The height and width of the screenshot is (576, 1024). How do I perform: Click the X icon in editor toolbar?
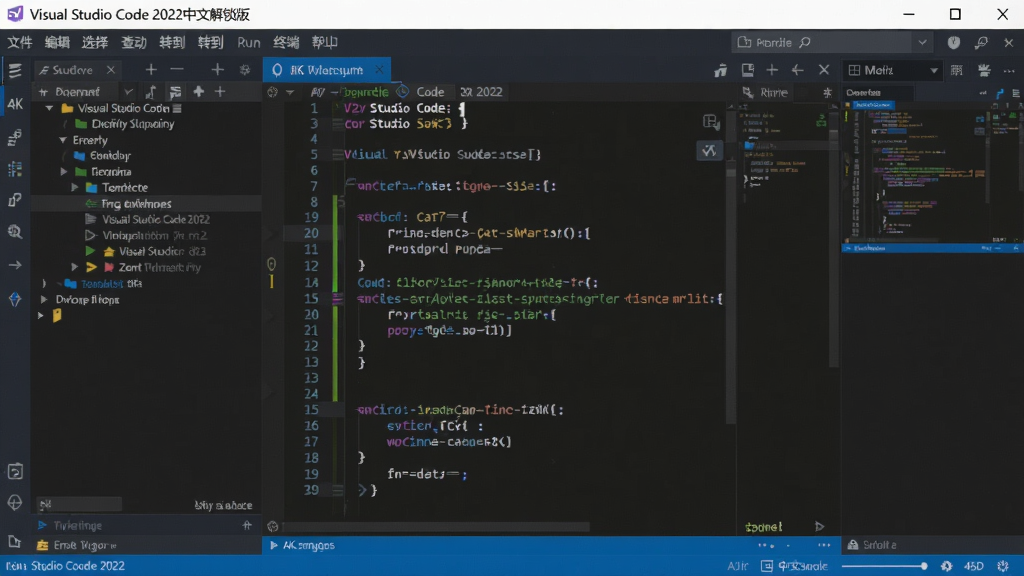coord(824,70)
